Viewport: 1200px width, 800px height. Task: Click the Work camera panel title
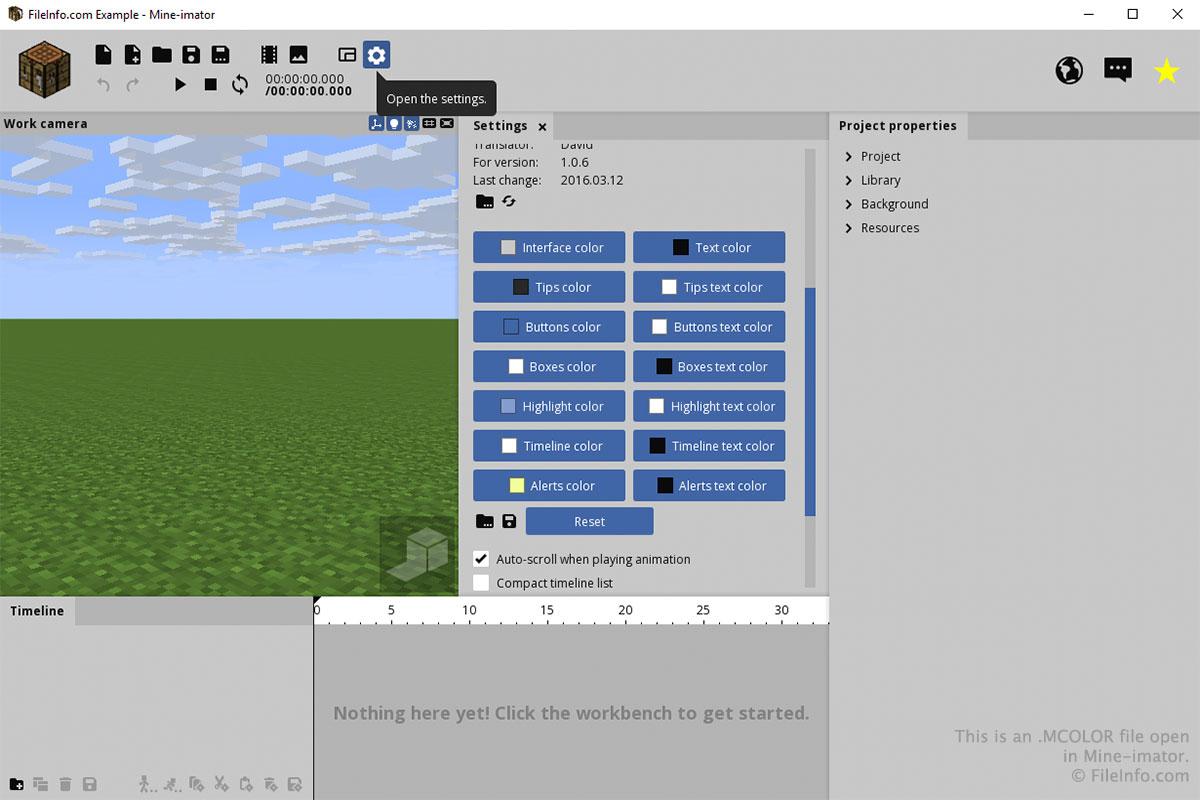pos(45,124)
